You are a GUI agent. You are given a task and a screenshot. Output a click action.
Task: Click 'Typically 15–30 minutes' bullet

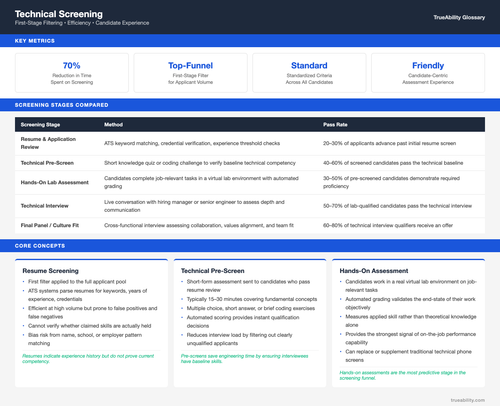tap(252, 299)
